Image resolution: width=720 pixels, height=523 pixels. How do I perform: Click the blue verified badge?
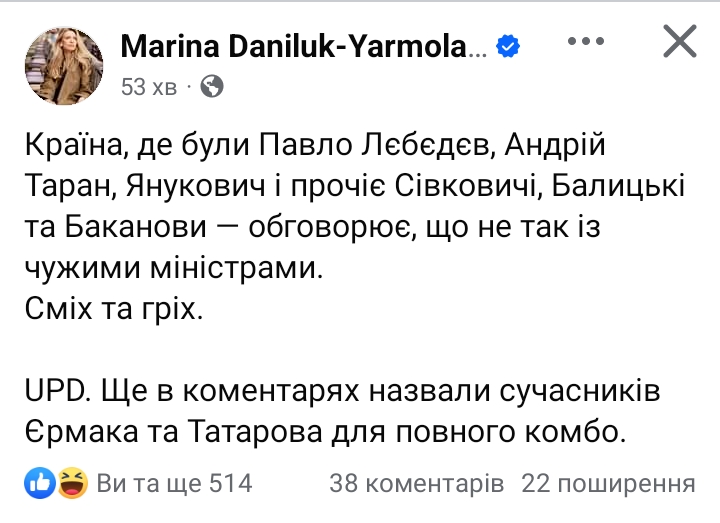(x=508, y=45)
